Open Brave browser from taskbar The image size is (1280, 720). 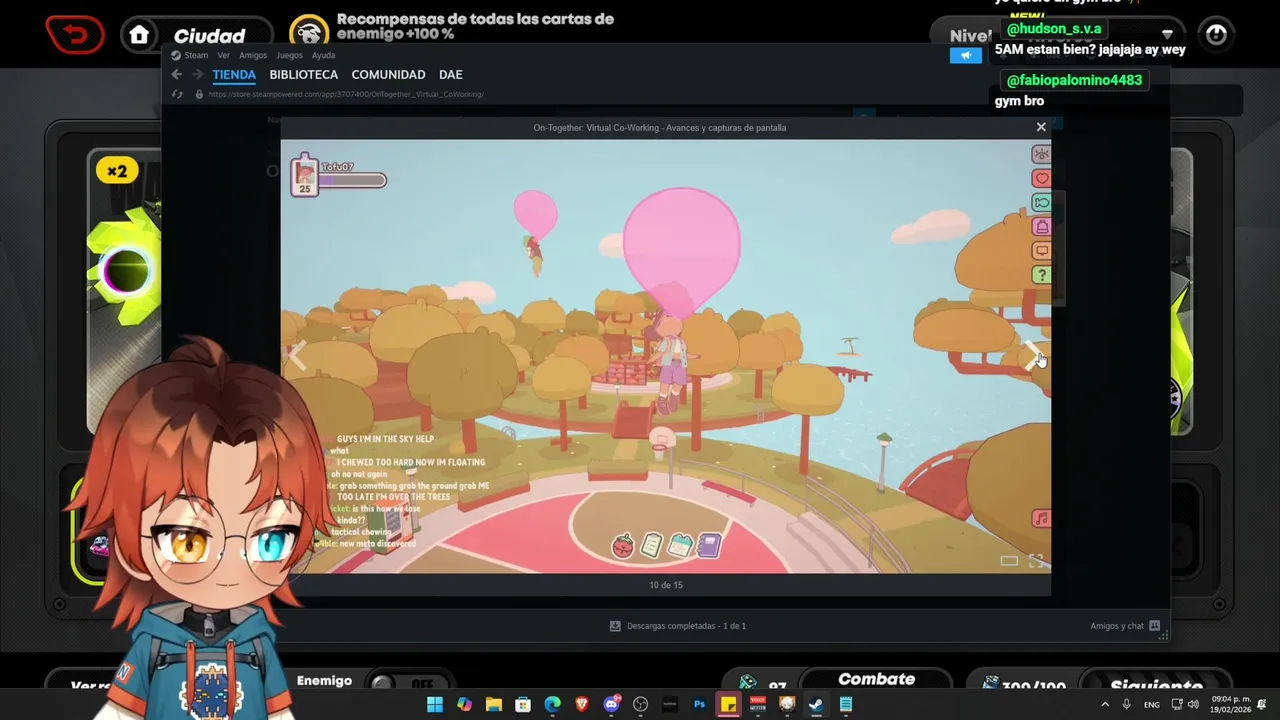pyautogui.click(x=582, y=704)
